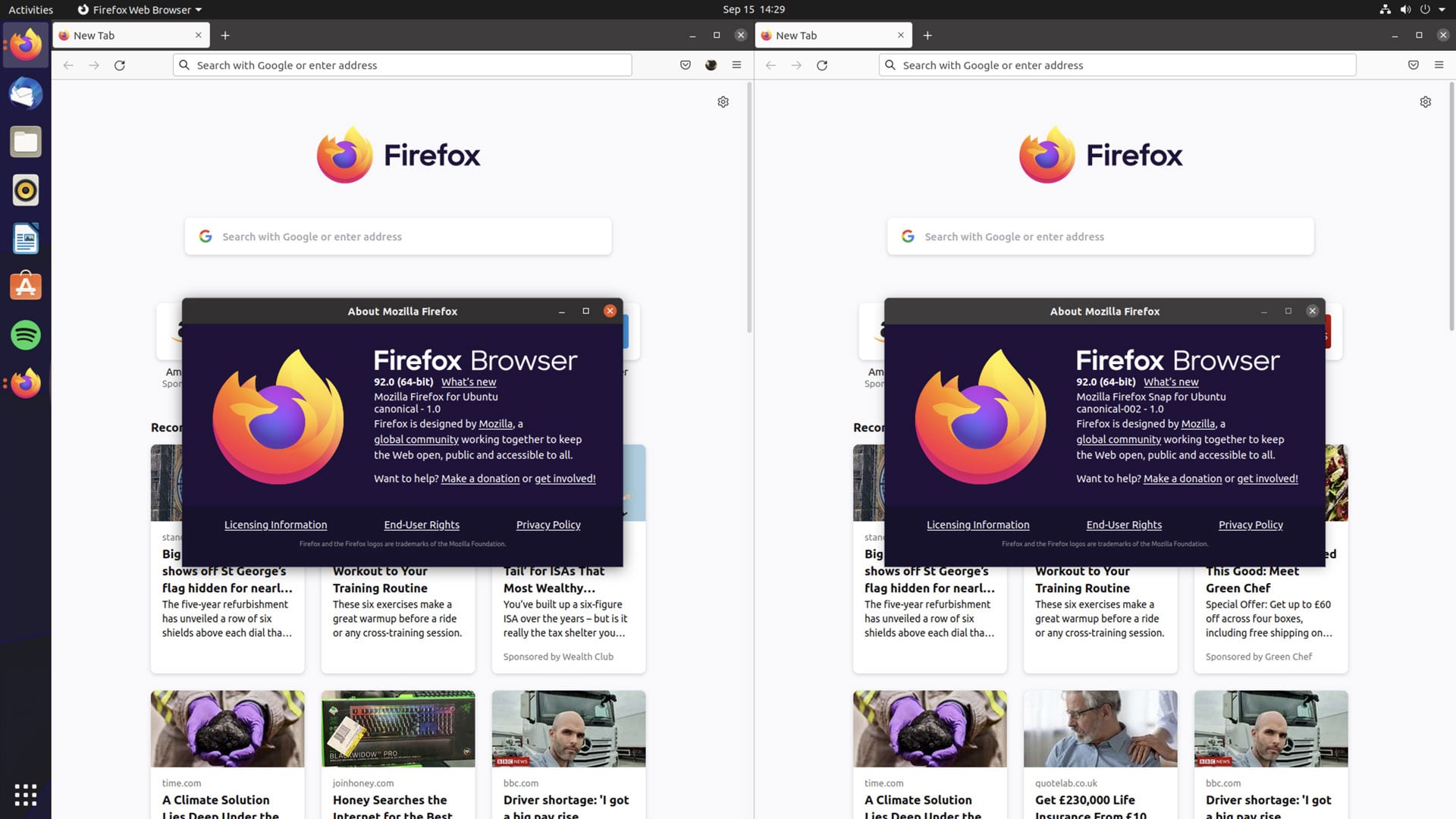Open the Get £230,000 Life Insurance card thumbnail
The width and height of the screenshot is (1456, 819).
point(1100,729)
